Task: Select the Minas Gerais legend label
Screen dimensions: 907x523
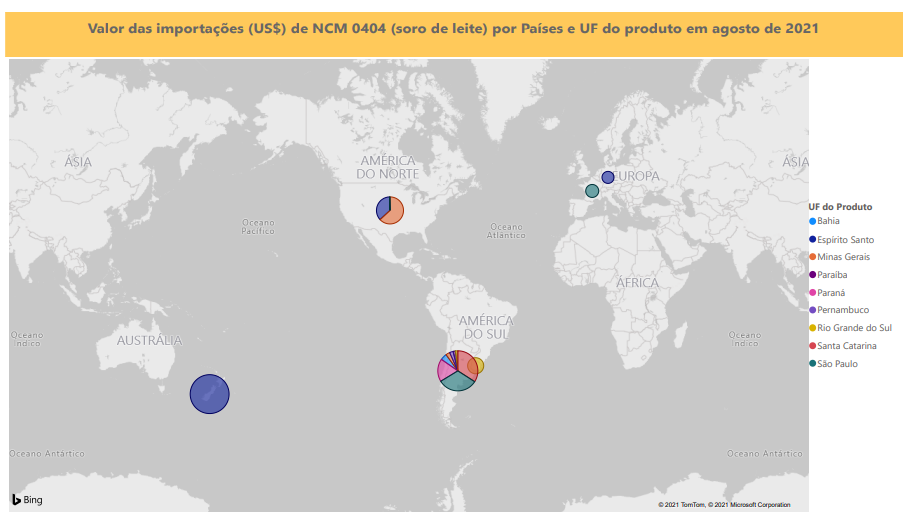Action: (x=843, y=257)
